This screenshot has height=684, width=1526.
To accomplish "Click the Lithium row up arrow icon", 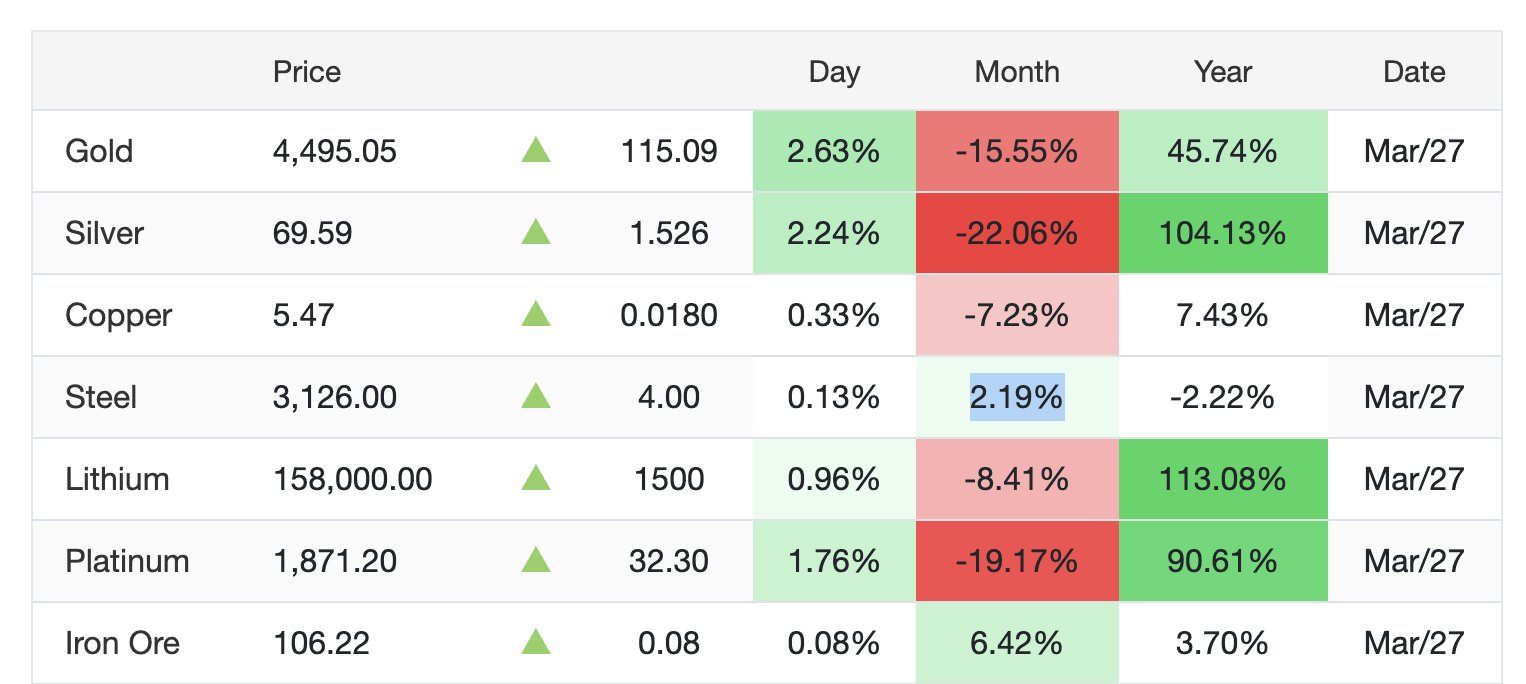I will pyautogui.click(x=536, y=480).
